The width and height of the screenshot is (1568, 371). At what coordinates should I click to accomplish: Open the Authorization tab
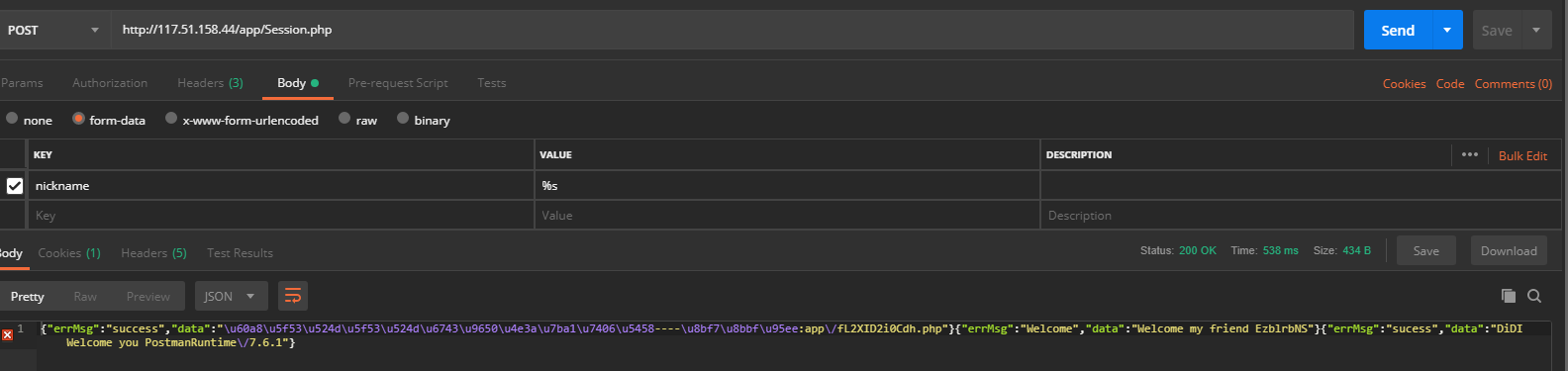tap(110, 83)
